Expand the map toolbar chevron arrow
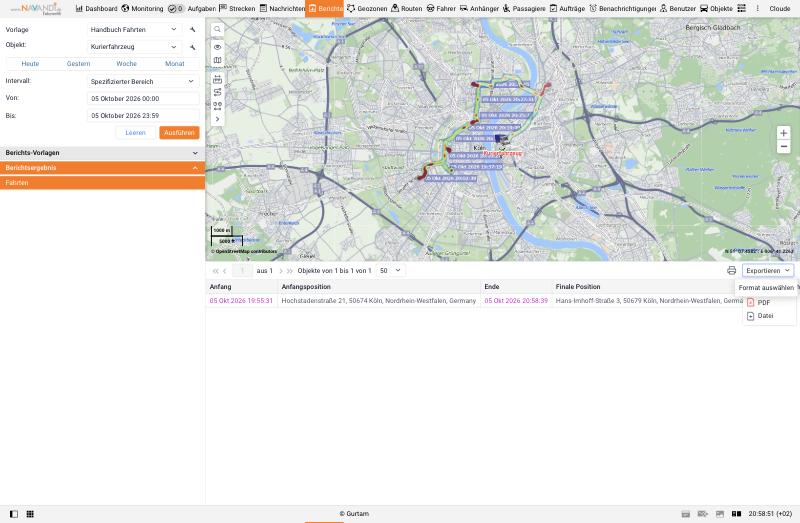 click(217, 119)
